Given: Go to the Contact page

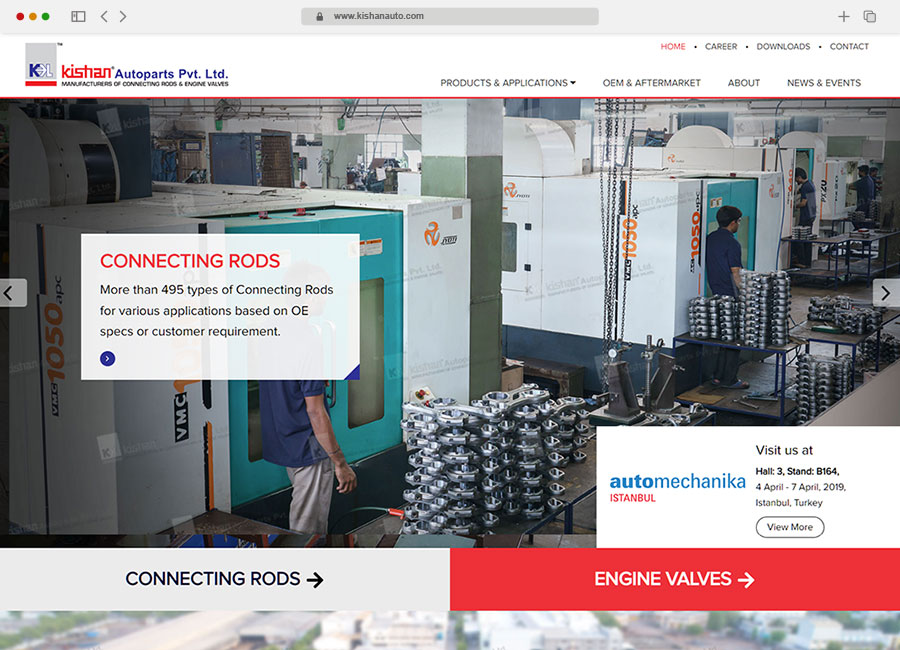Looking at the screenshot, I should 849,47.
